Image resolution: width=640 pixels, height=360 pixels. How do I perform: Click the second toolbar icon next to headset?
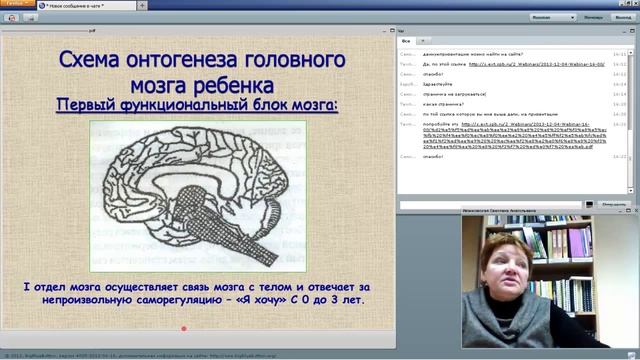click(x=30, y=18)
